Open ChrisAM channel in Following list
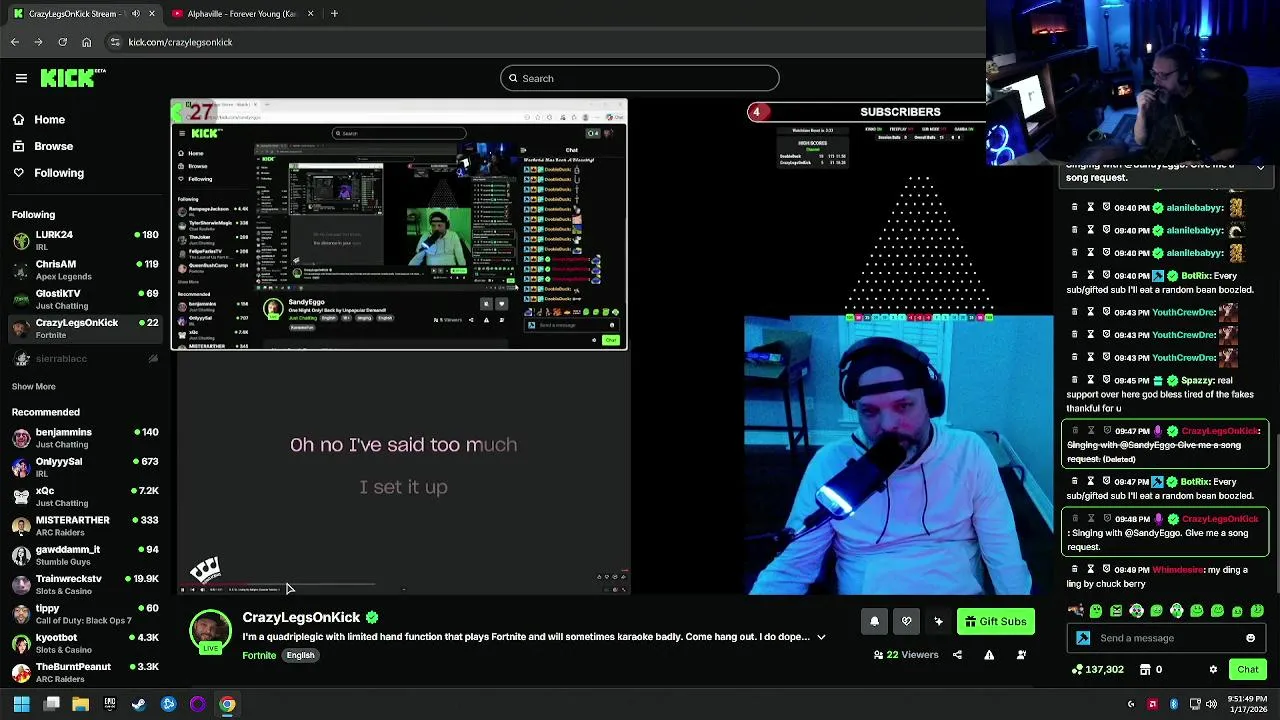The height and width of the screenshot is (720, 1280). [85, 270]
